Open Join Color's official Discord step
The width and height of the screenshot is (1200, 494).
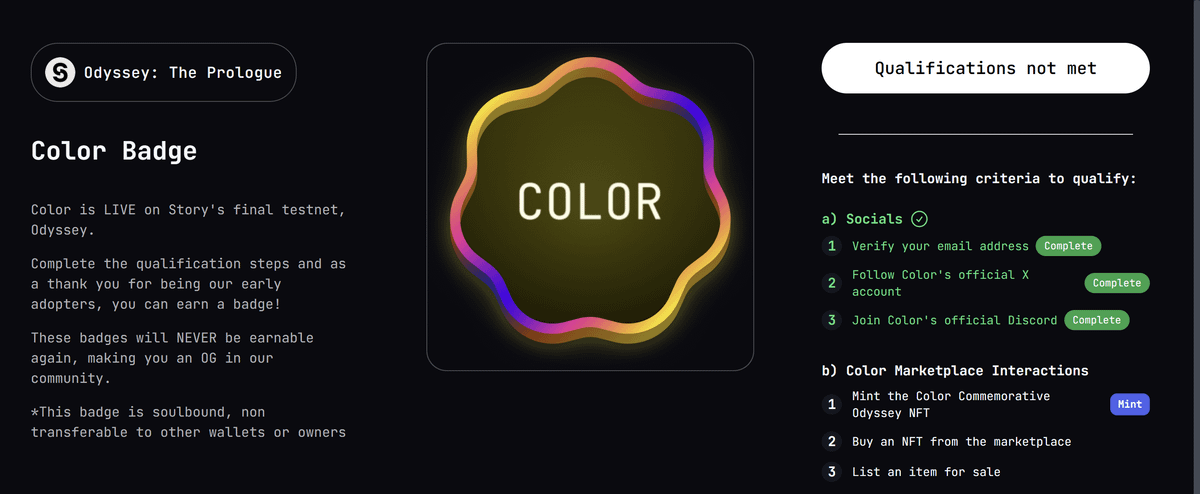pos(954,320)
